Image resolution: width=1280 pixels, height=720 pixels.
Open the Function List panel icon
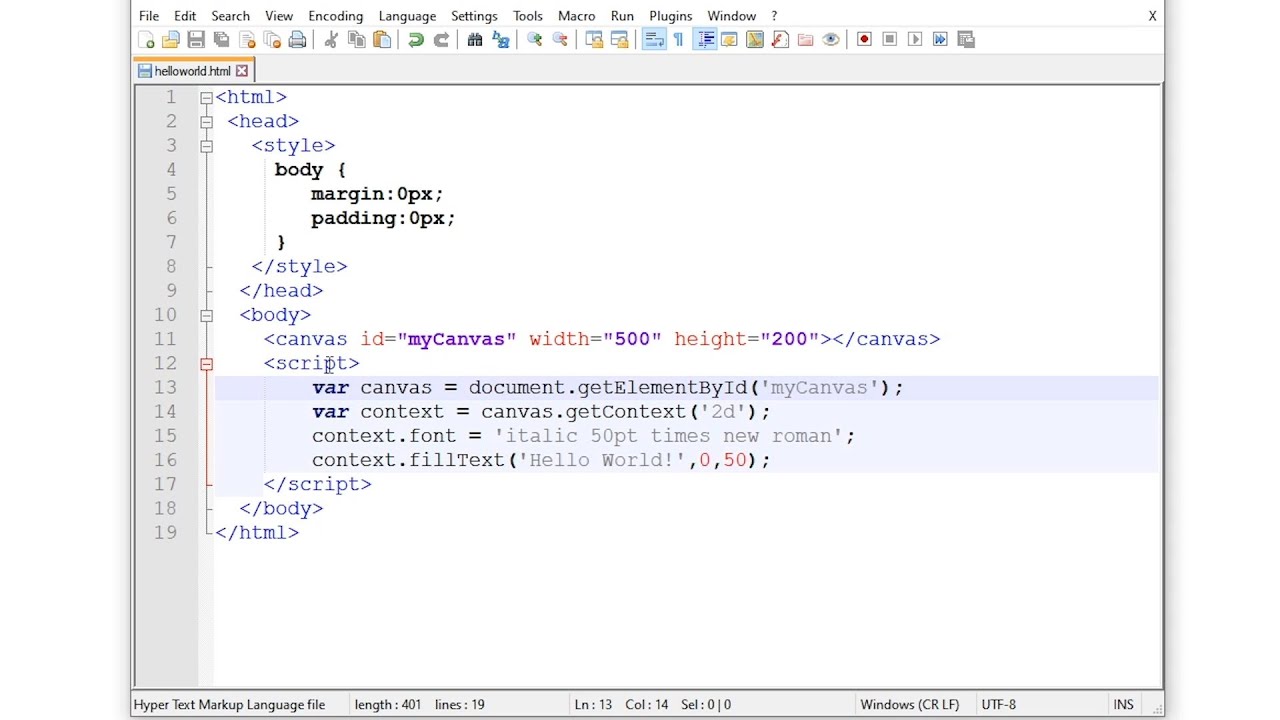click(780, 39)
